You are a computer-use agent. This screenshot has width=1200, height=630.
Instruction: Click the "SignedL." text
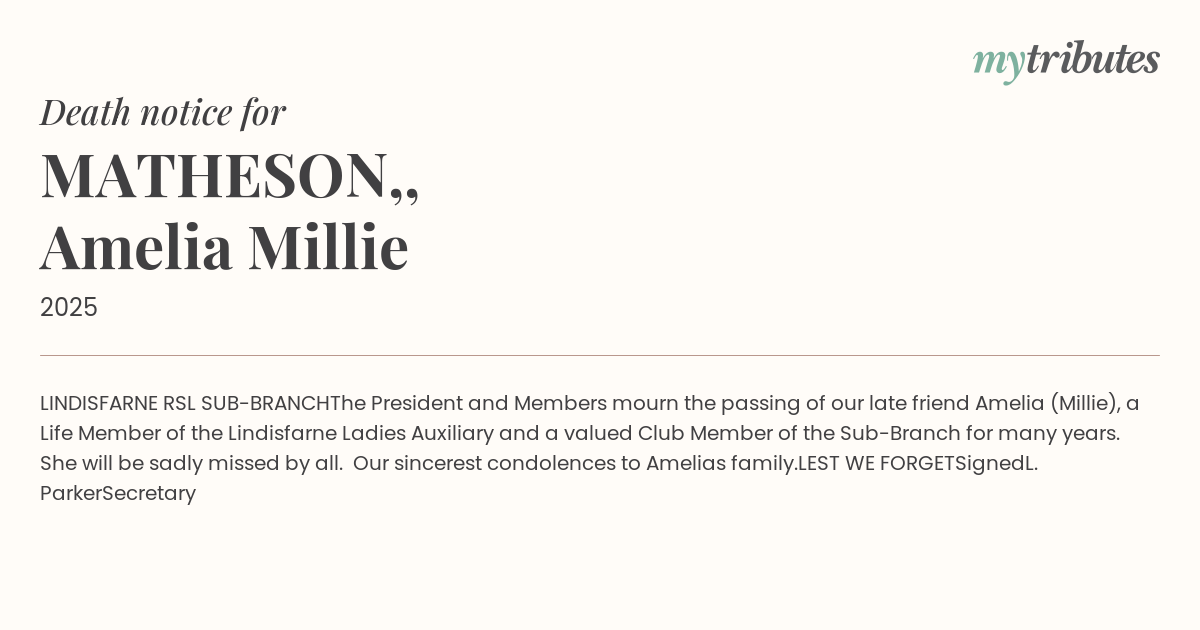point(997,464)
